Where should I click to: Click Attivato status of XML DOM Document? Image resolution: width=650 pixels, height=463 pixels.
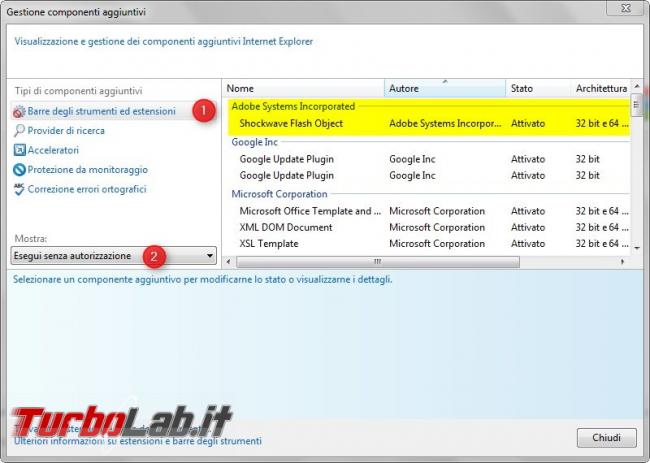point(528,228)
